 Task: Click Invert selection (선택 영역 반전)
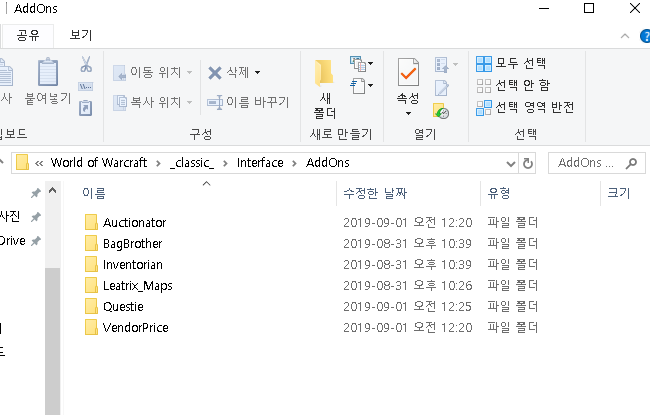click(x=525, y=107)
